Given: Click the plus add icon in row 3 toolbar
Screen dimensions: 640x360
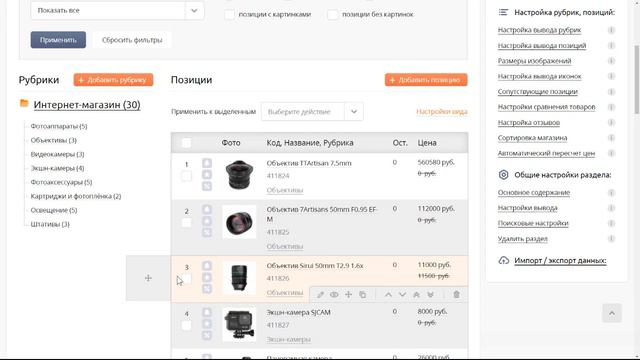Looking at the screenshot, I should coord(348,295).
